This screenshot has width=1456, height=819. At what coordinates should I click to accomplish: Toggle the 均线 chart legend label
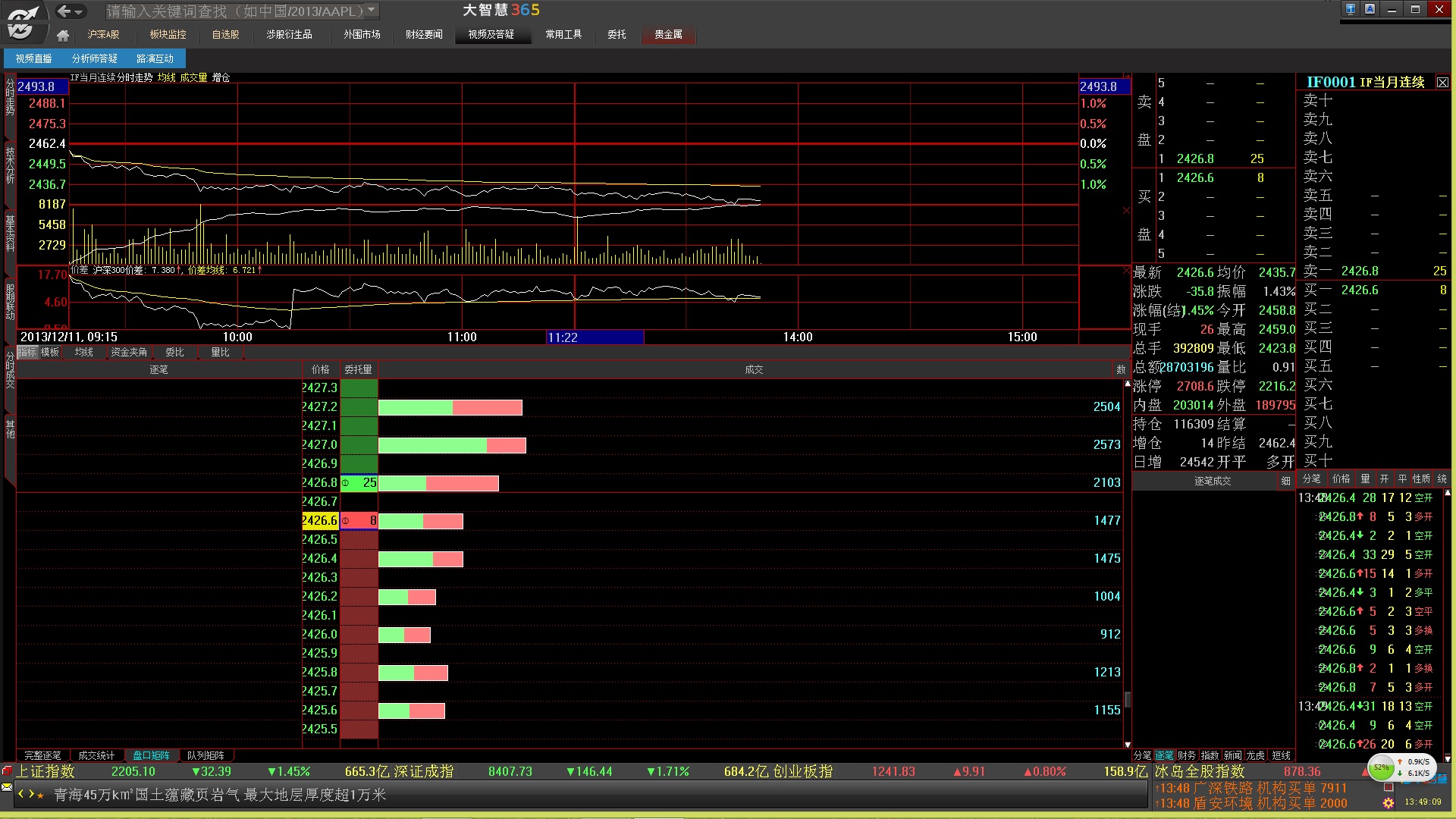[x=166, y=77]
